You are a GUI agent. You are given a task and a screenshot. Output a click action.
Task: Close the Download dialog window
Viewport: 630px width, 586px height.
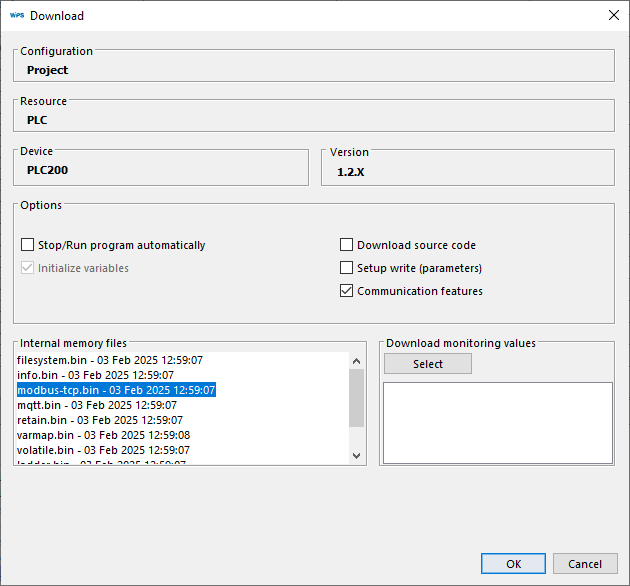[x=613, y=15]
